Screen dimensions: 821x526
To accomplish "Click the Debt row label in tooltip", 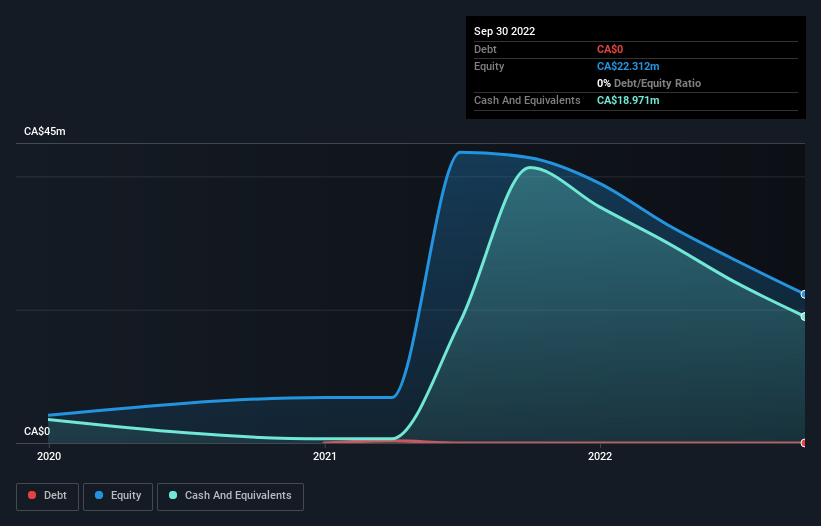I will (x=485, y=49).
